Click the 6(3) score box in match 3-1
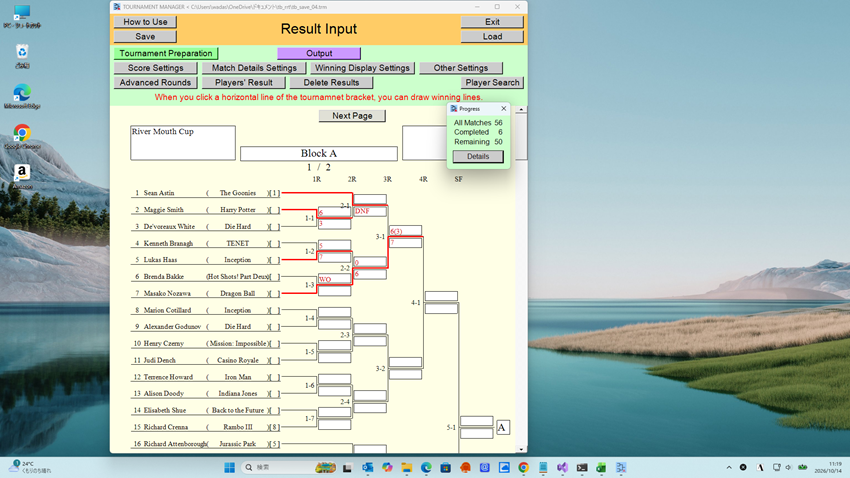This screenshot has width=850, height=478. pyautogui.click(x=405, y=231)
